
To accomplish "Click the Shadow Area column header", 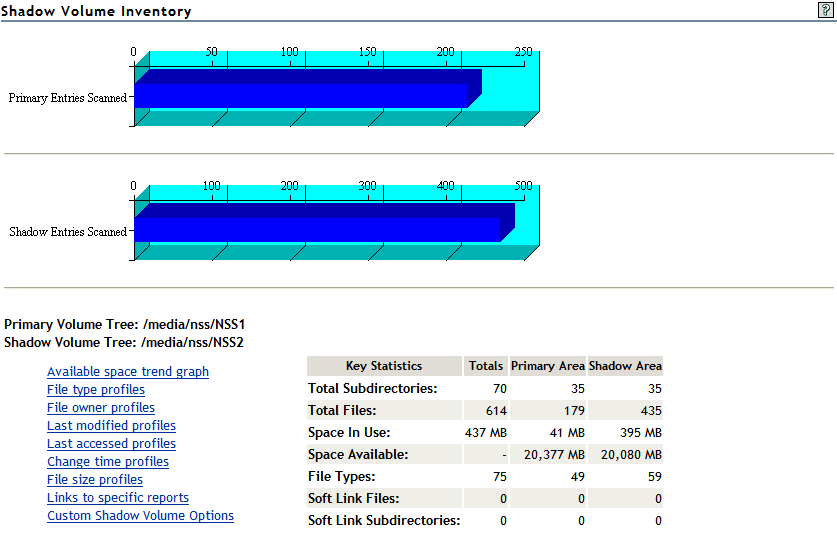I will tap(625, 366).
